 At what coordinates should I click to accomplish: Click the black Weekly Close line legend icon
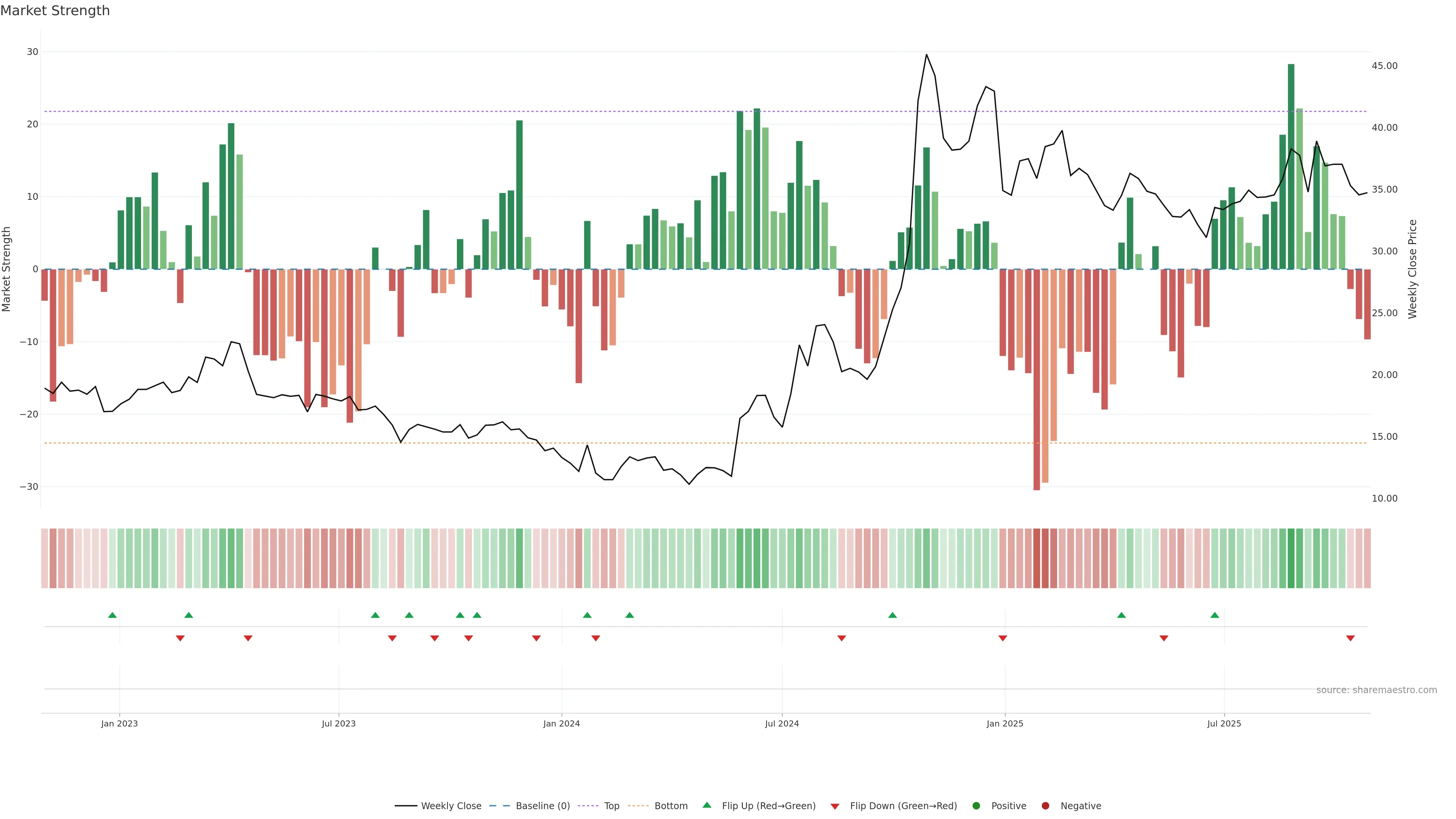coord(406,805)
